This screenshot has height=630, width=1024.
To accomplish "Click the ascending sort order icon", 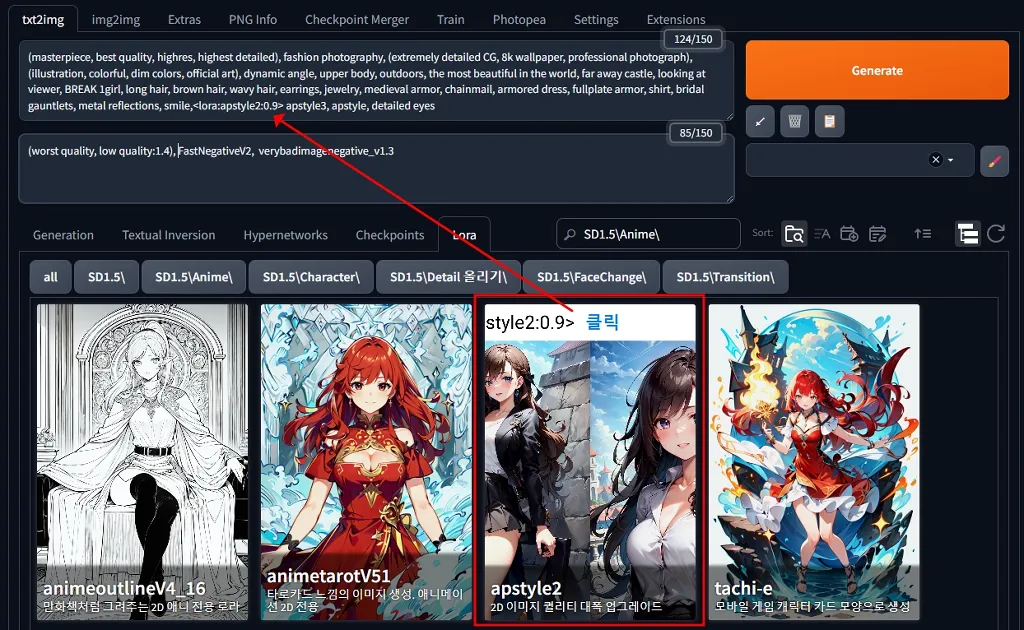I will [x=922, y=234].
